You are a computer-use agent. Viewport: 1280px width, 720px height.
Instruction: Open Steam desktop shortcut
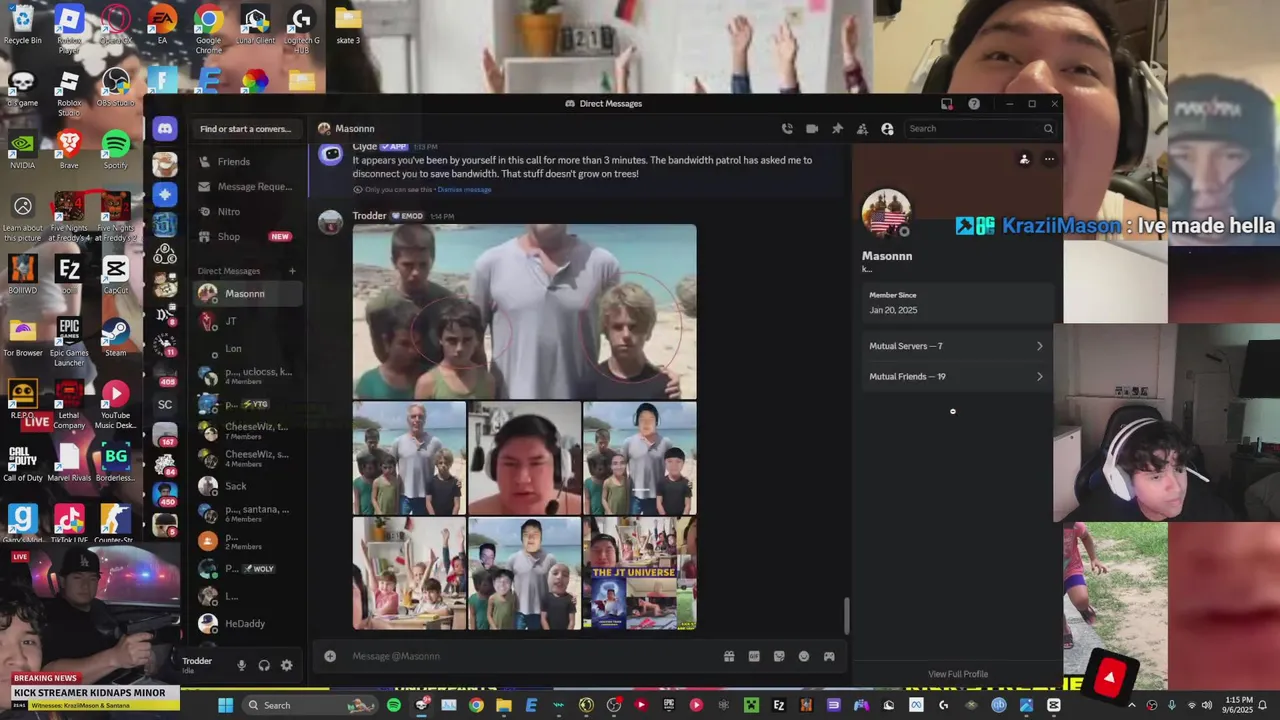point(116,336)
